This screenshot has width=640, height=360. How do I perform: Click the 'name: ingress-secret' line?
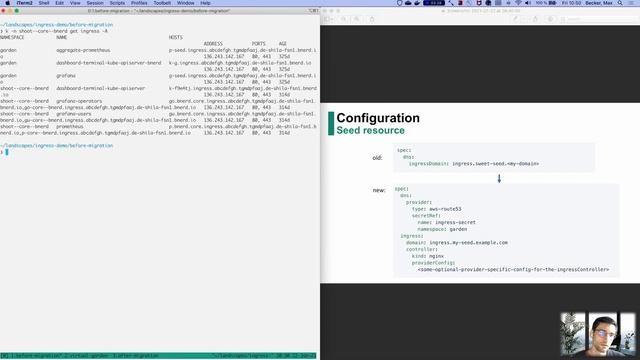point(447,222)
